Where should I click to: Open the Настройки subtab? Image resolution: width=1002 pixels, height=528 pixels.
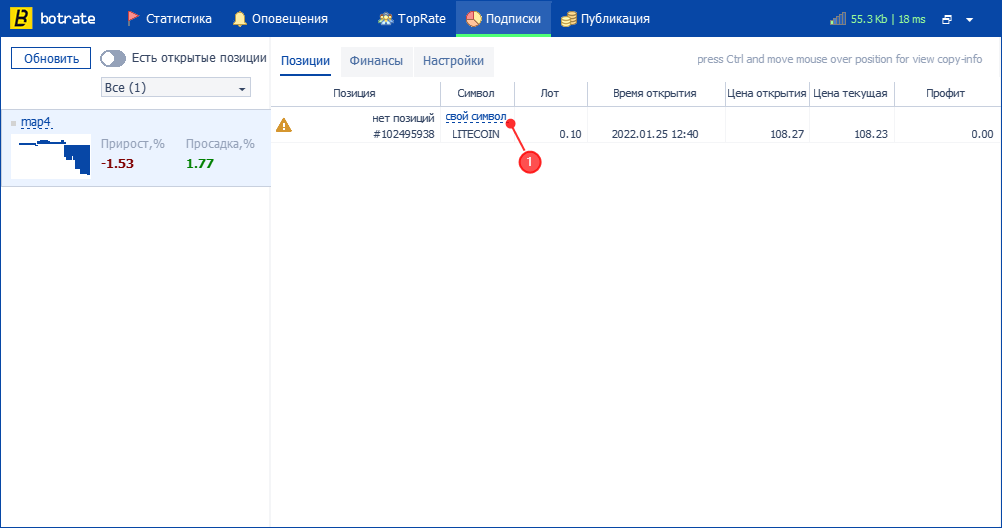point(453,61)
